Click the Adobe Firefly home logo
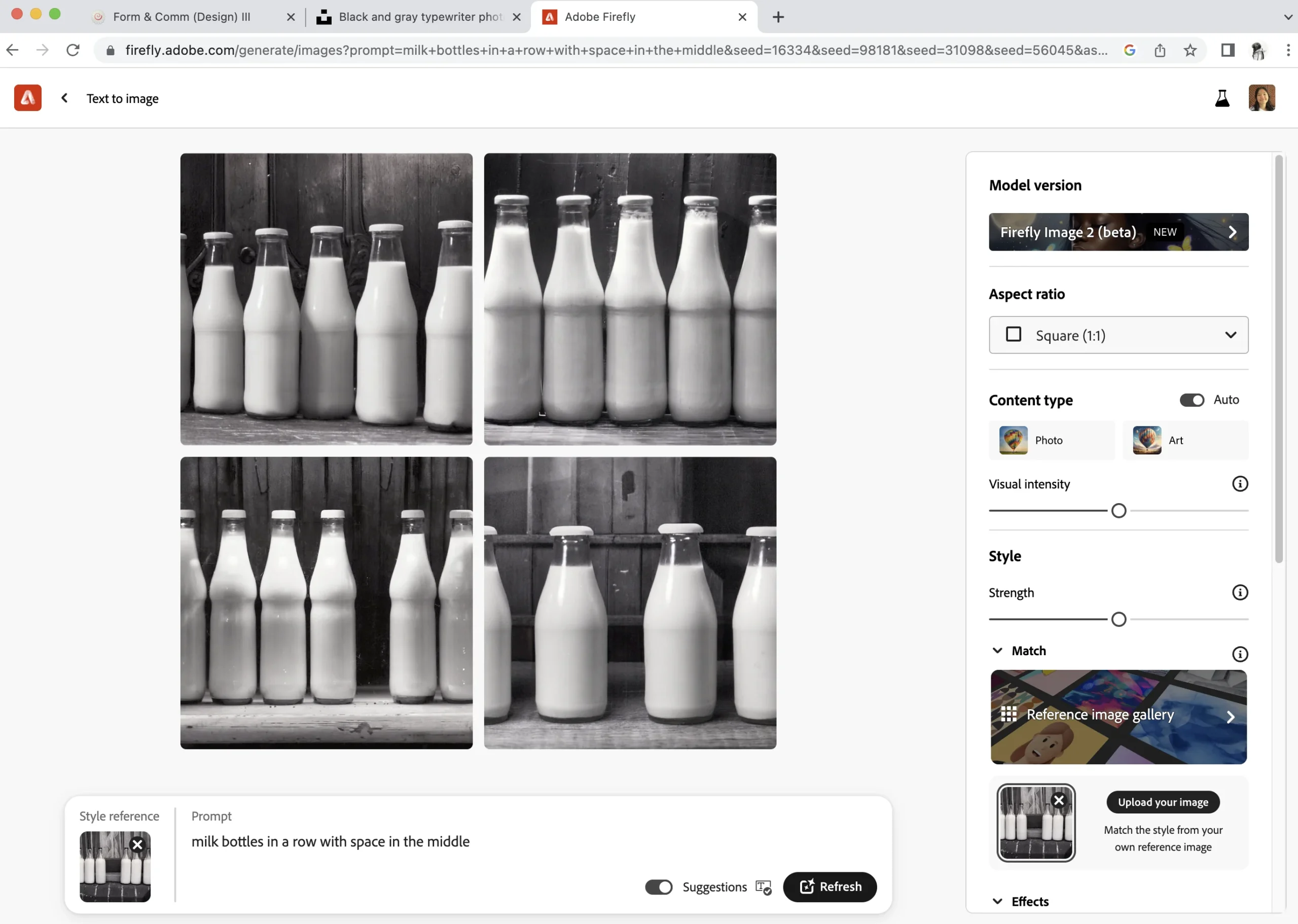This screenshot has height=924, width=1298. click(27, 98)
